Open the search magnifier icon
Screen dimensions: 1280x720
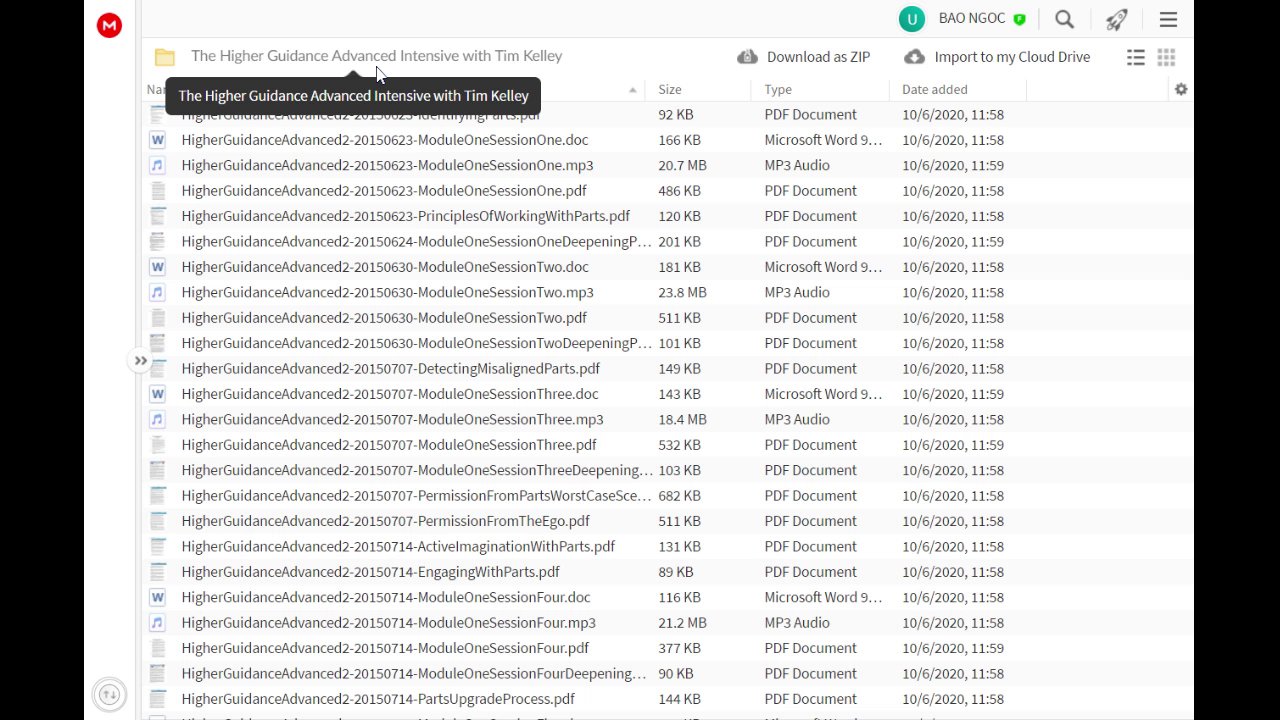1065,19
